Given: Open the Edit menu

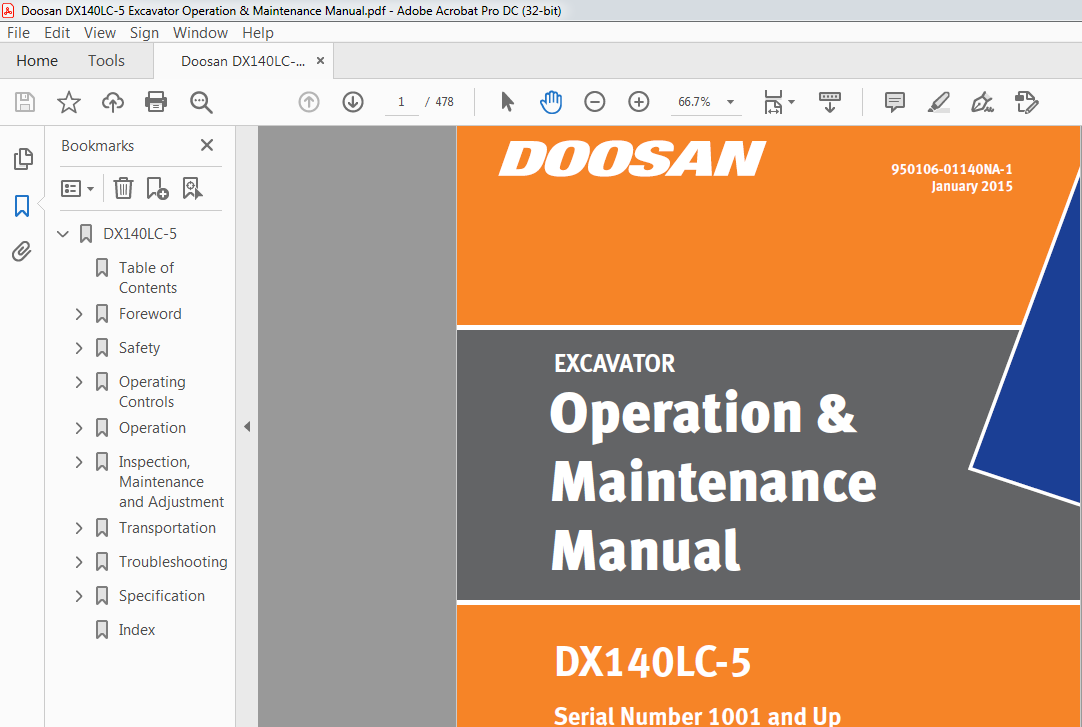Looking at the screenshot, I should coord(57,32).
